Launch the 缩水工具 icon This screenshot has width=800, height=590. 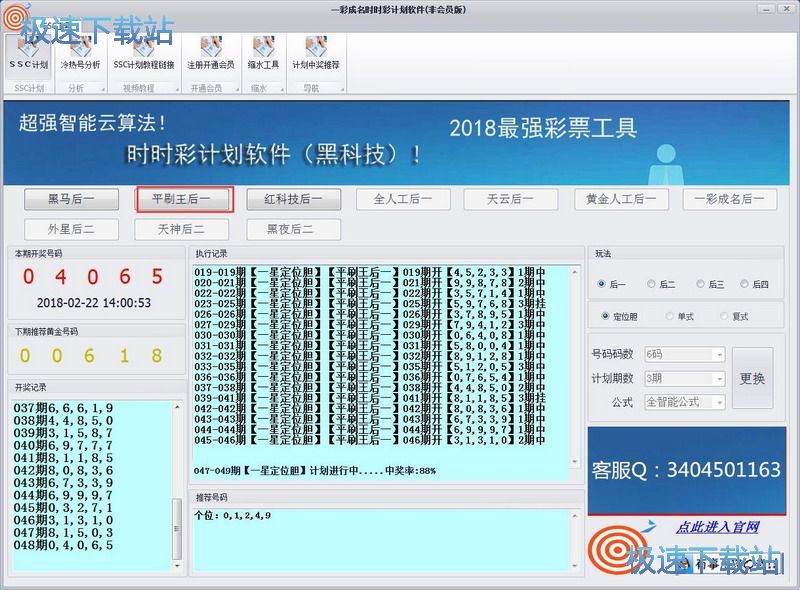pos(264,52)
